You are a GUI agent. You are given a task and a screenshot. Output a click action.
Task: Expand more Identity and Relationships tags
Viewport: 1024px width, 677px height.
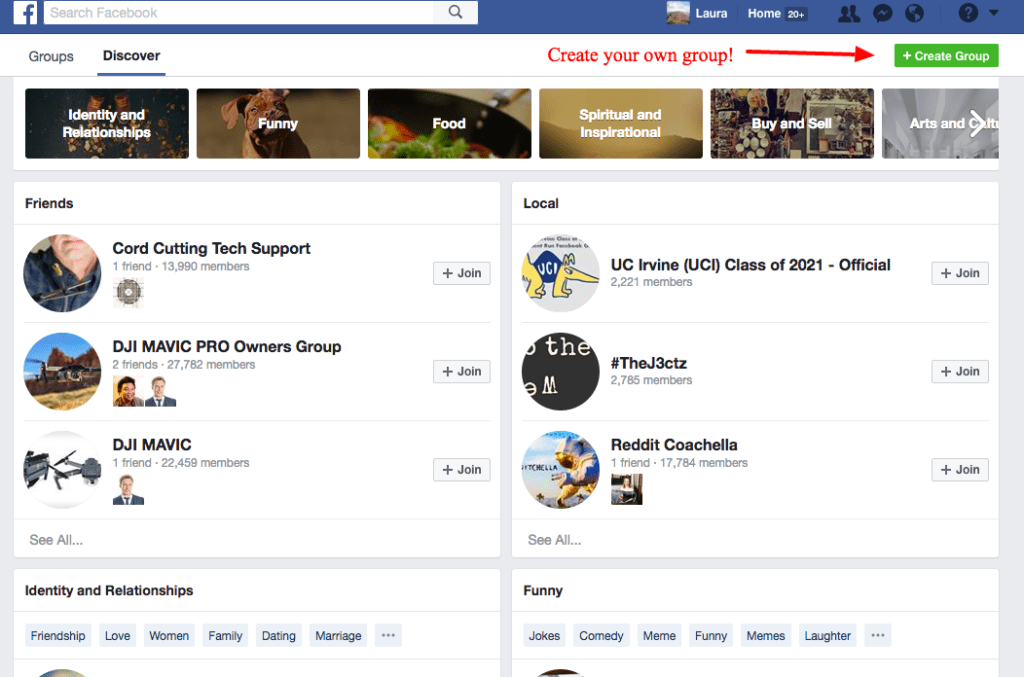[x=388, y=635]
